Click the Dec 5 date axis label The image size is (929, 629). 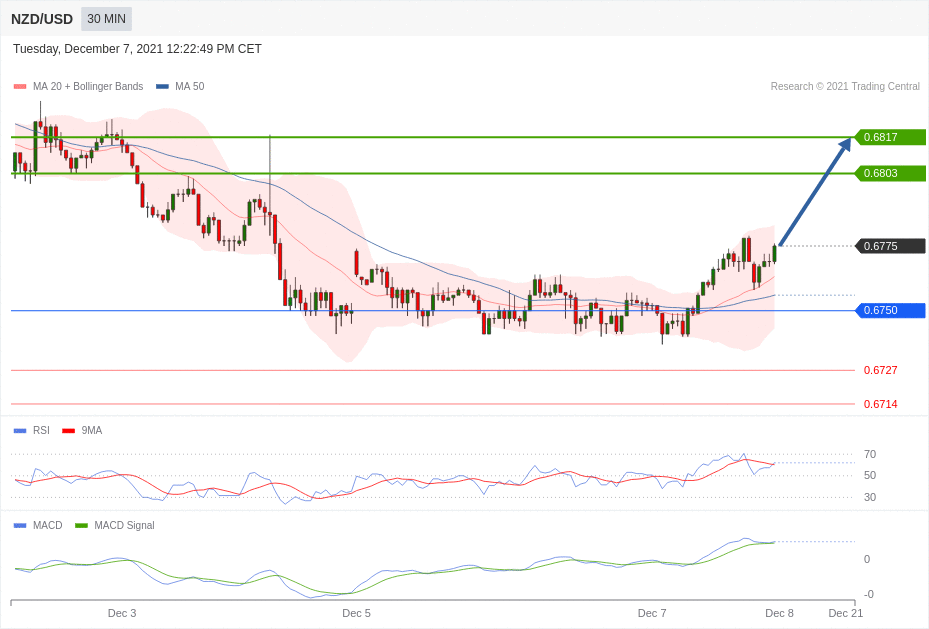pos(357,613)
